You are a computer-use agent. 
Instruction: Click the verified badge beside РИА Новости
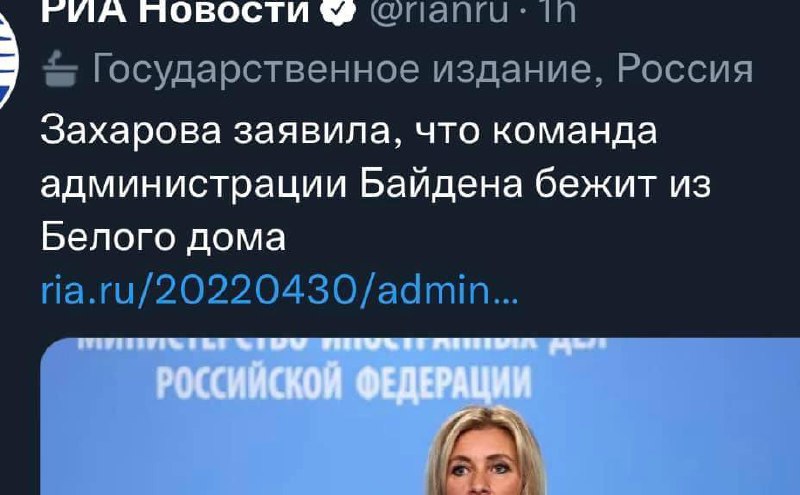(x=337, y=11)
